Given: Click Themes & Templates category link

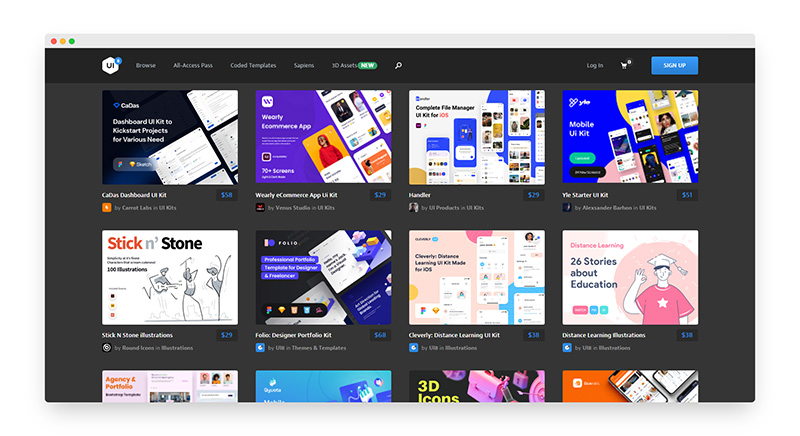Looking at the screenshot, I should click(319, 348).
